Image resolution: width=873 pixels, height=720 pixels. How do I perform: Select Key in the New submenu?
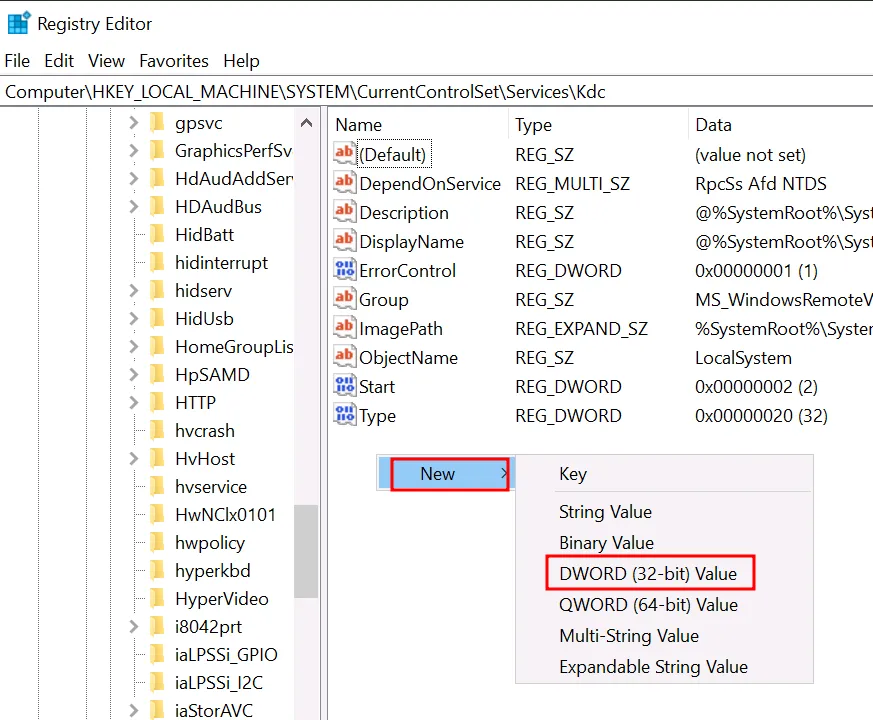[x=573, y=474]
